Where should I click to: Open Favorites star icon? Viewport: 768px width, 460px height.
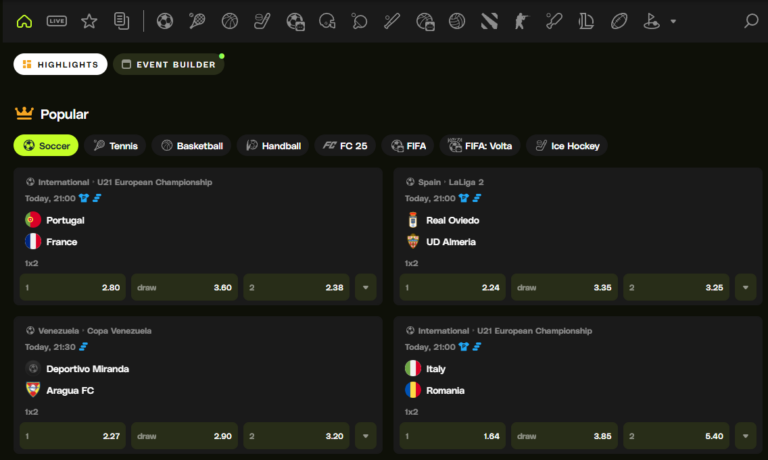pos(89,21)
